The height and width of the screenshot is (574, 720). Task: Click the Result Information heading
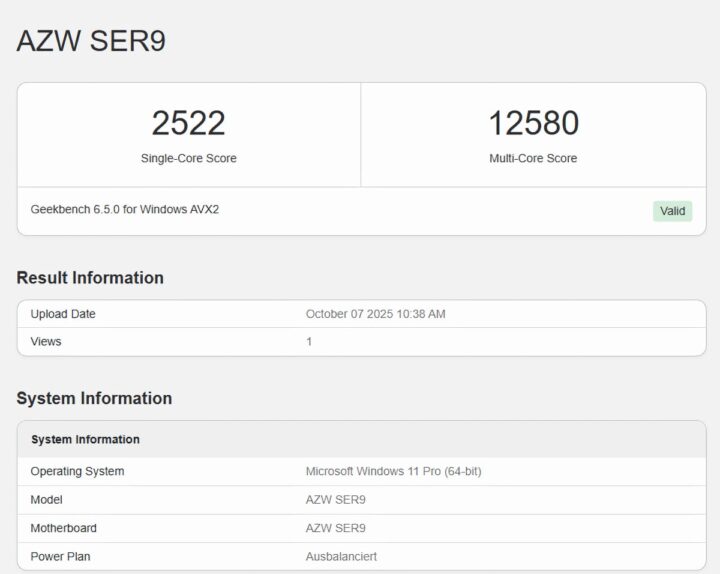pyautogui.click(x=90, y=278)
